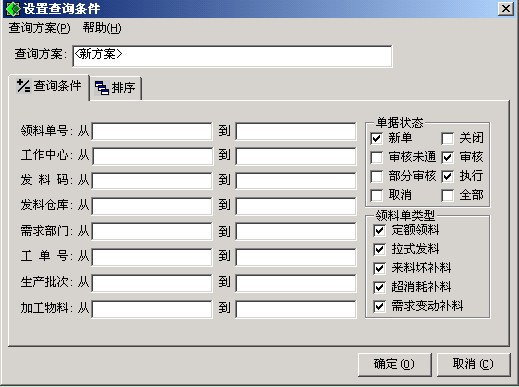Click the 查询条件 tab icon
Viewport: 519px width, 387px height.
pyautogui.click(x=23, y=86)
